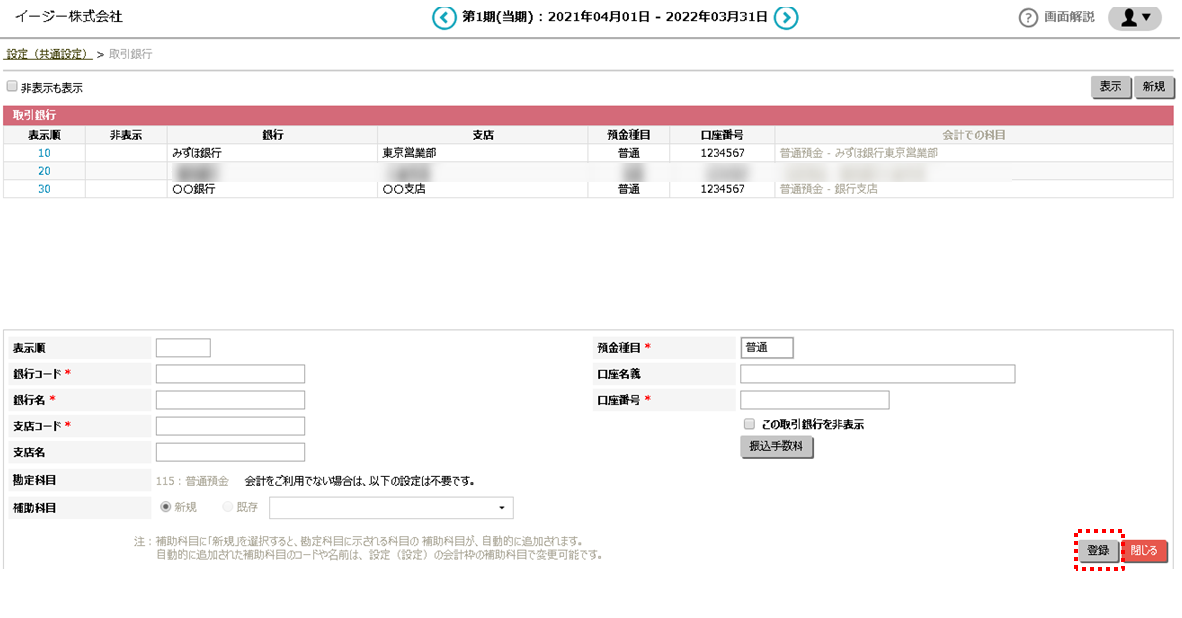Click the 表示 button
Screen dimensions: 1182x618
(x=1110, y=87)
